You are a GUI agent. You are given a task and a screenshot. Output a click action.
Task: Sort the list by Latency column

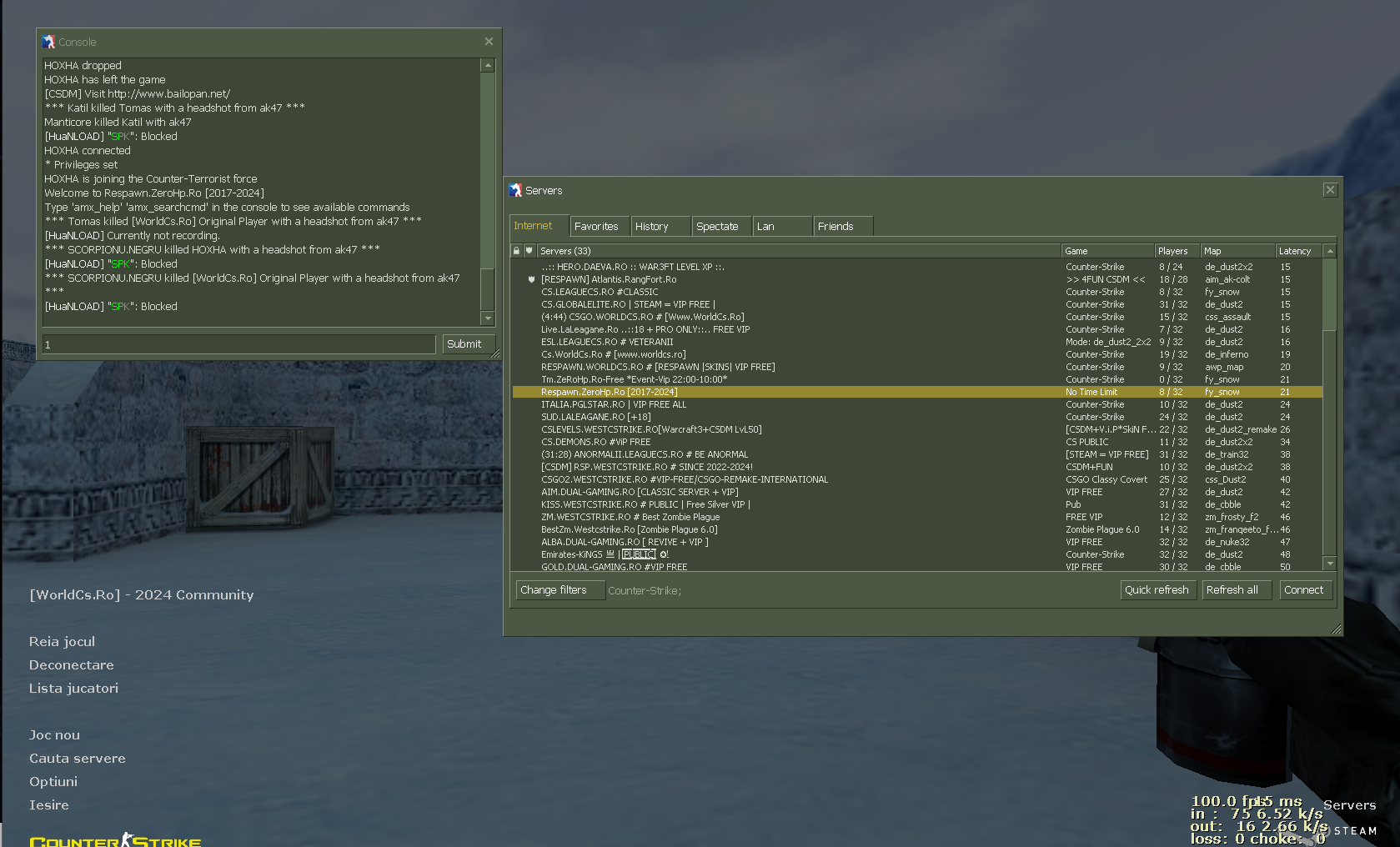(x=1299, y=251)
